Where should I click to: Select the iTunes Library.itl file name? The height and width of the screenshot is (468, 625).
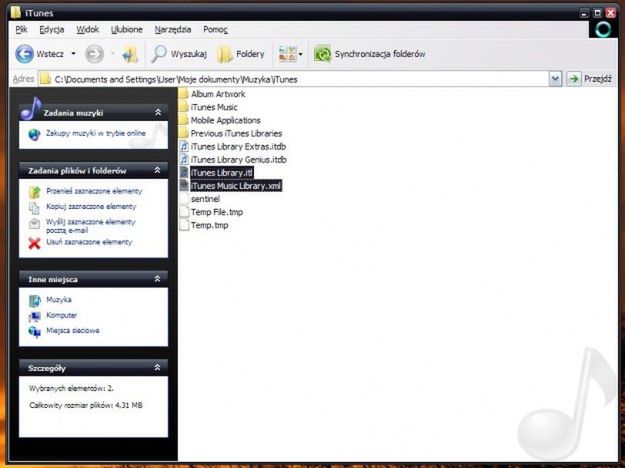pyautogui.click(x=222, y=173)
